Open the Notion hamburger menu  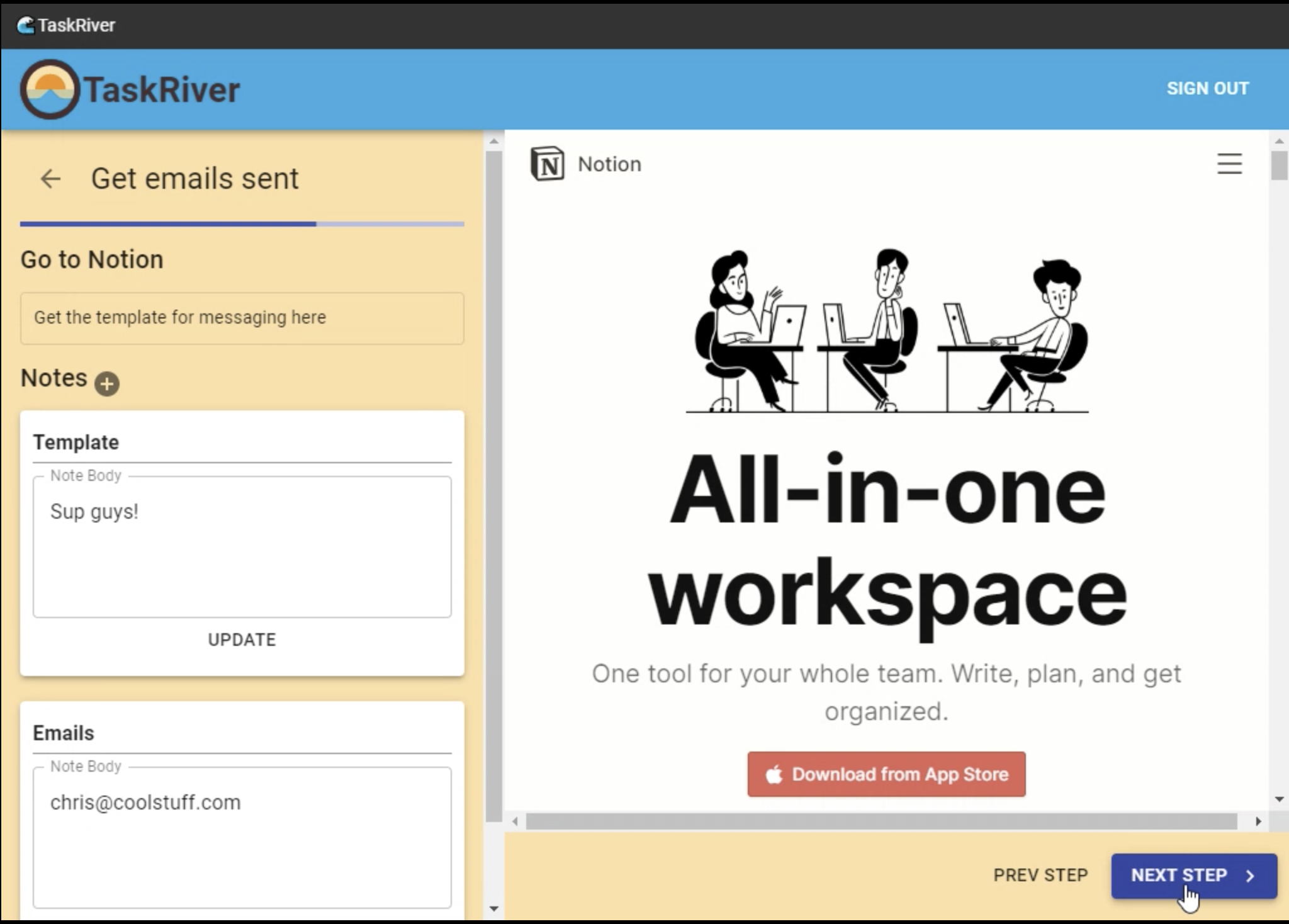(x=1229, y=164)
